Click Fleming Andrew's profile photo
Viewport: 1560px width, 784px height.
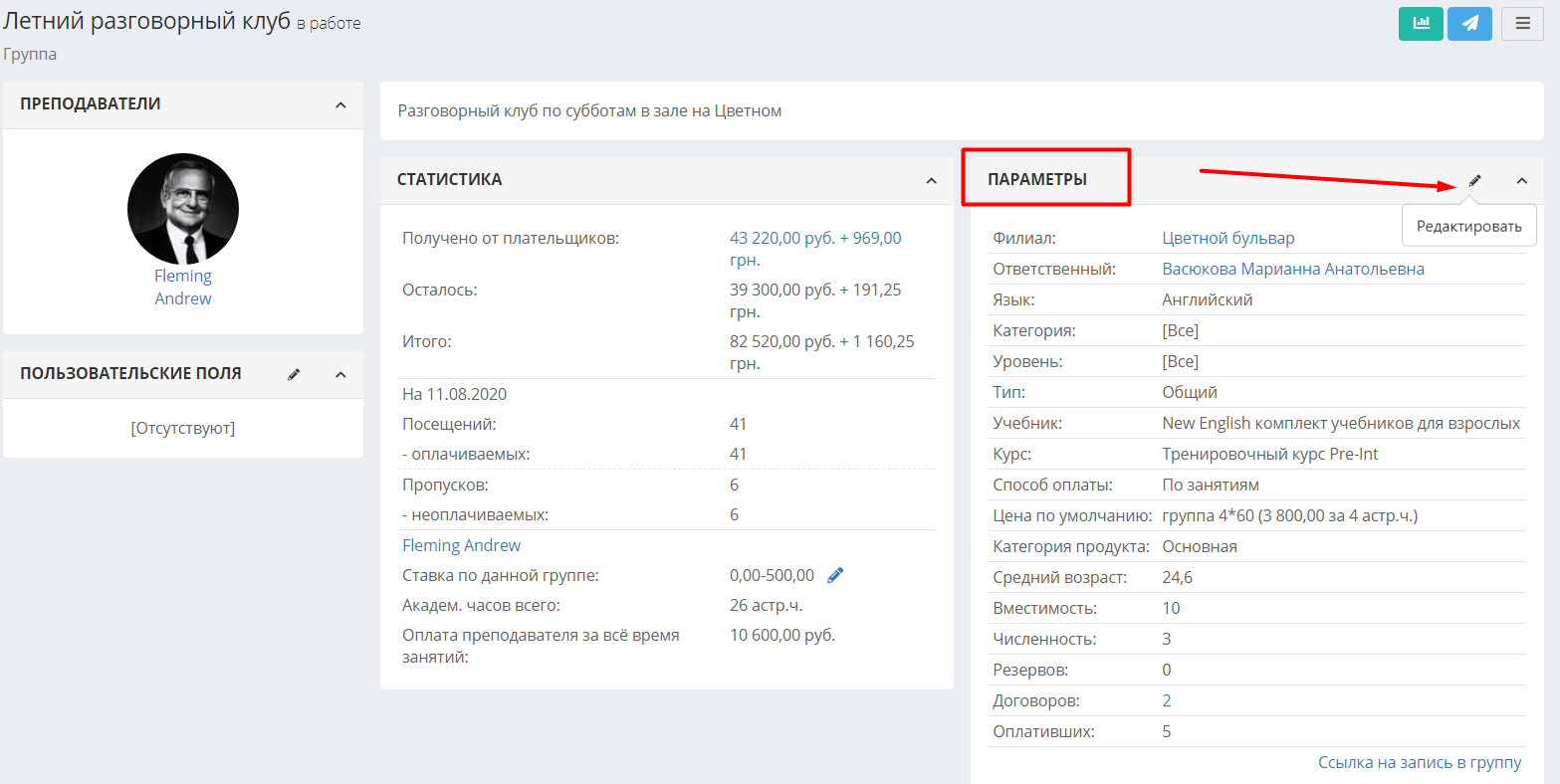pyautogui.click(x=183, y=209)
